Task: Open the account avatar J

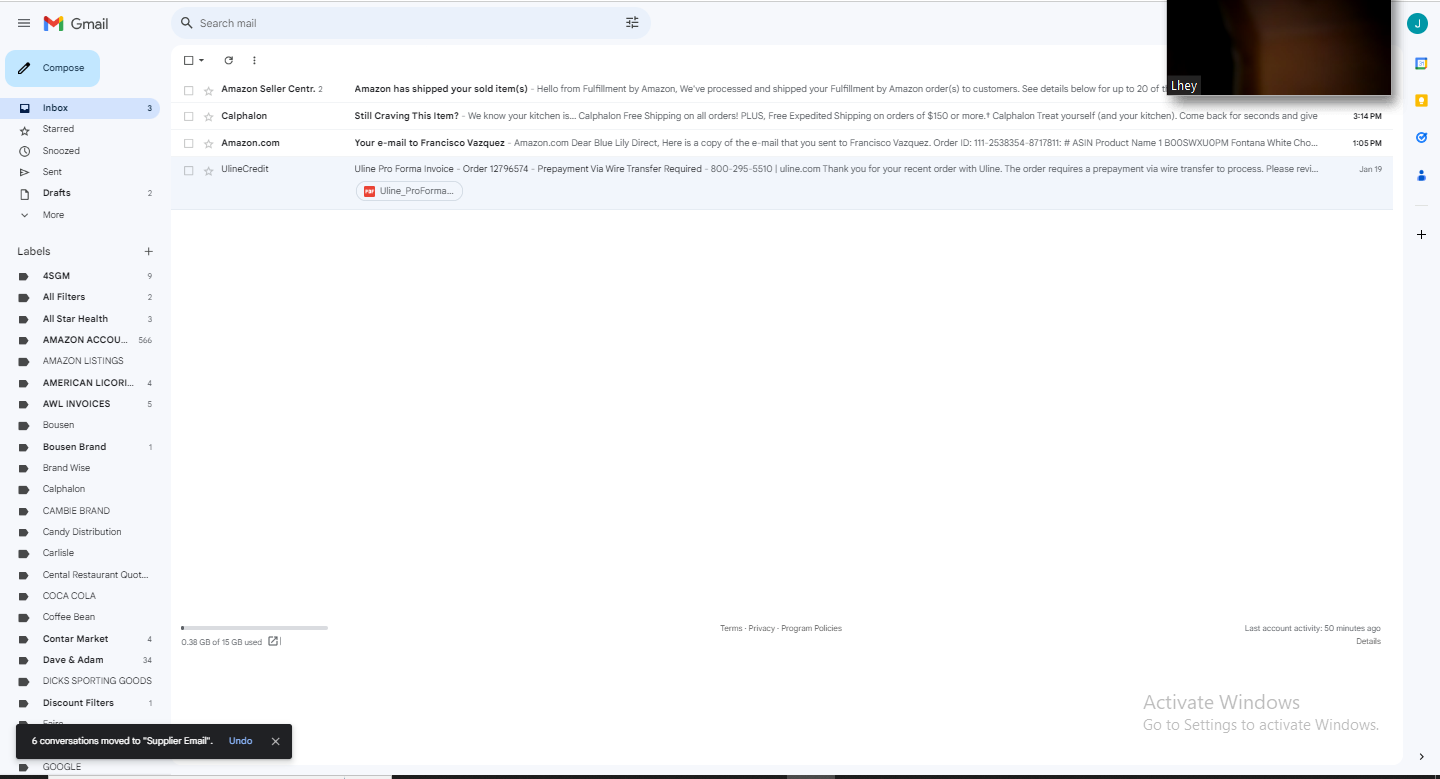Action: tap(1417, 24)
